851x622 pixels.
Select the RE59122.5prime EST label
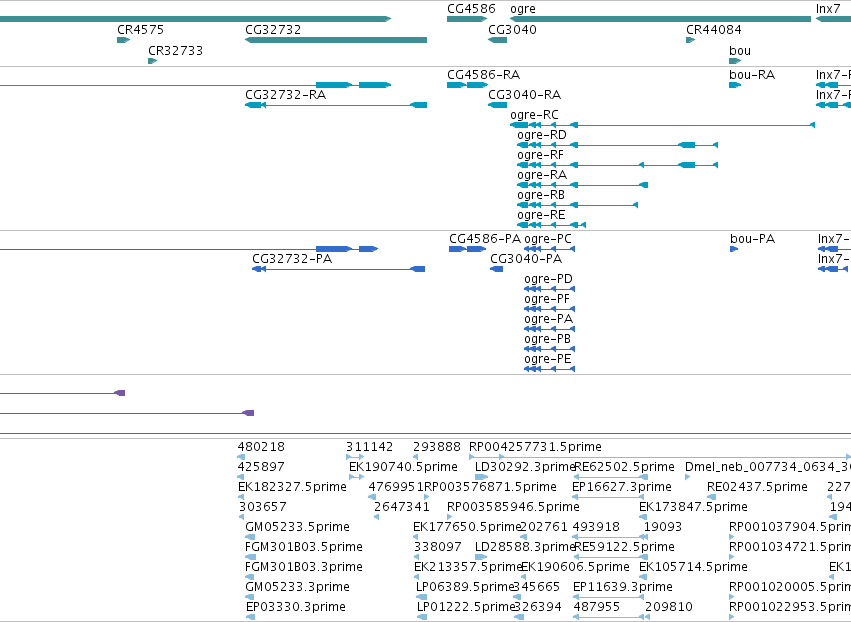click(x=624, y=548)
